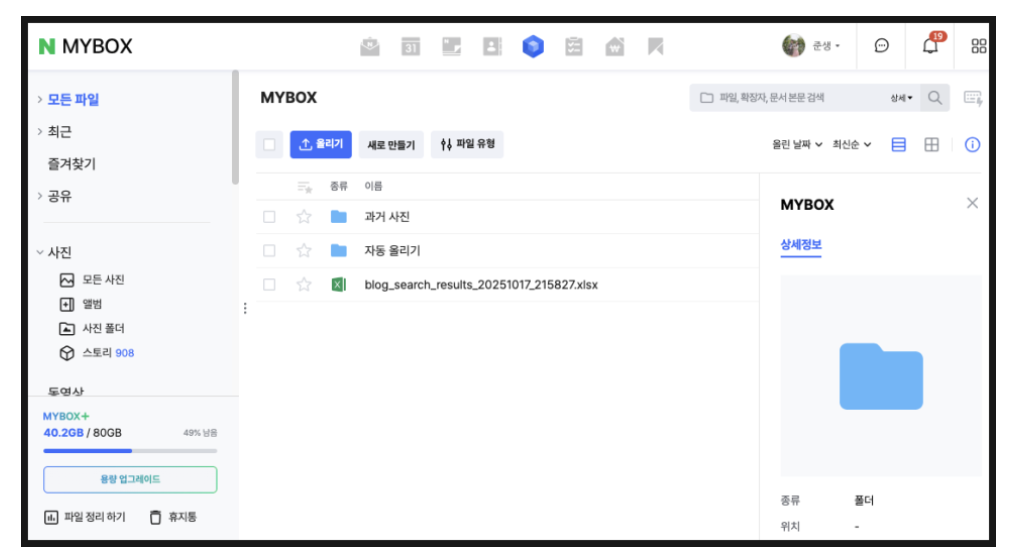Open the trash bin (휴지통)
This screenshot has width=1021, height=557.
point(173,517)
